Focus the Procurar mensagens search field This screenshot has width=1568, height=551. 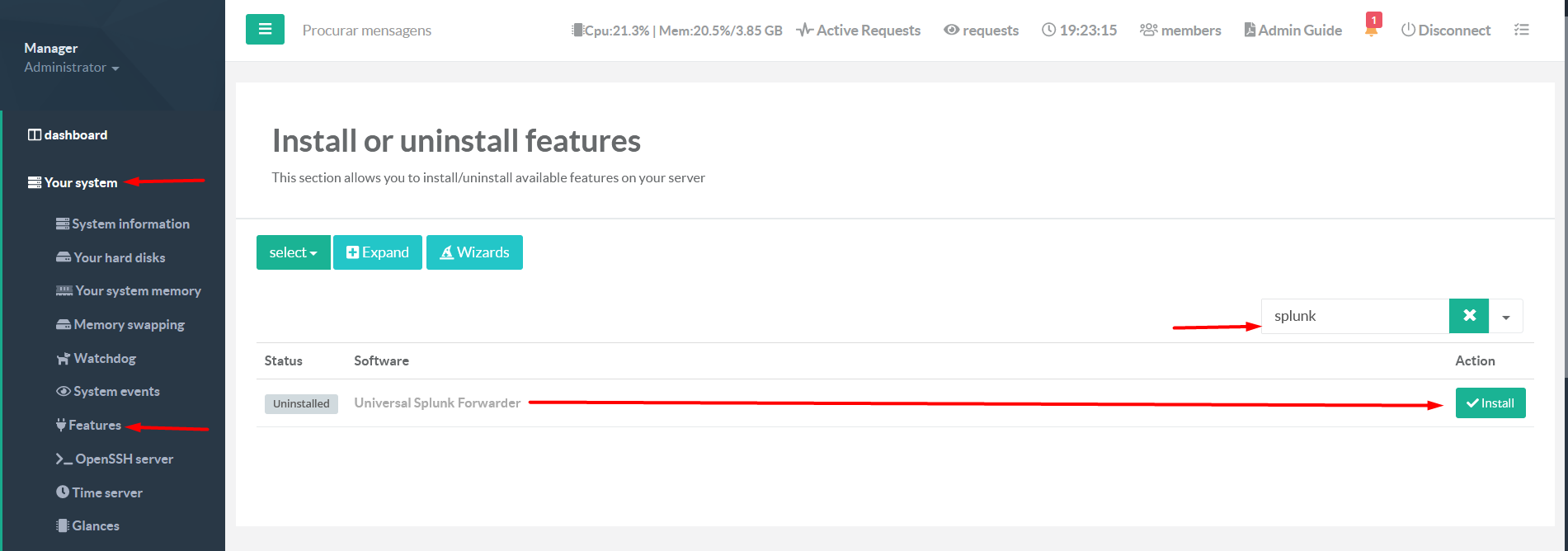click(367, 31)
